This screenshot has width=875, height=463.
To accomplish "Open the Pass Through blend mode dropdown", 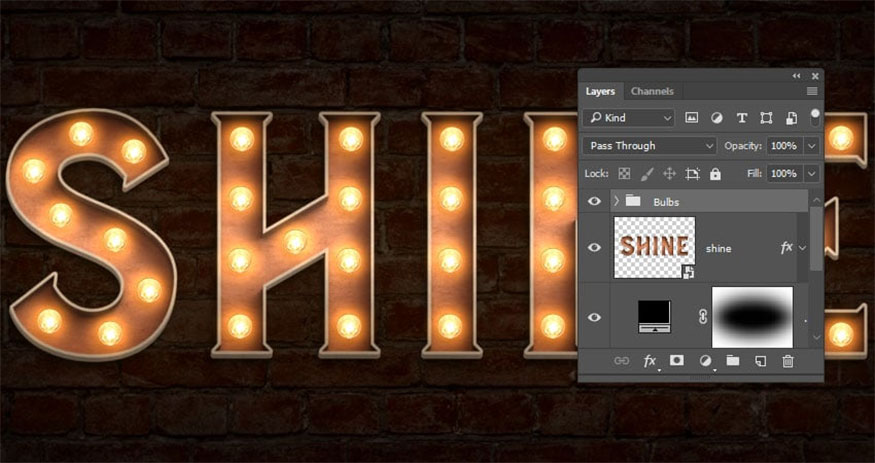I will point(649,146).
